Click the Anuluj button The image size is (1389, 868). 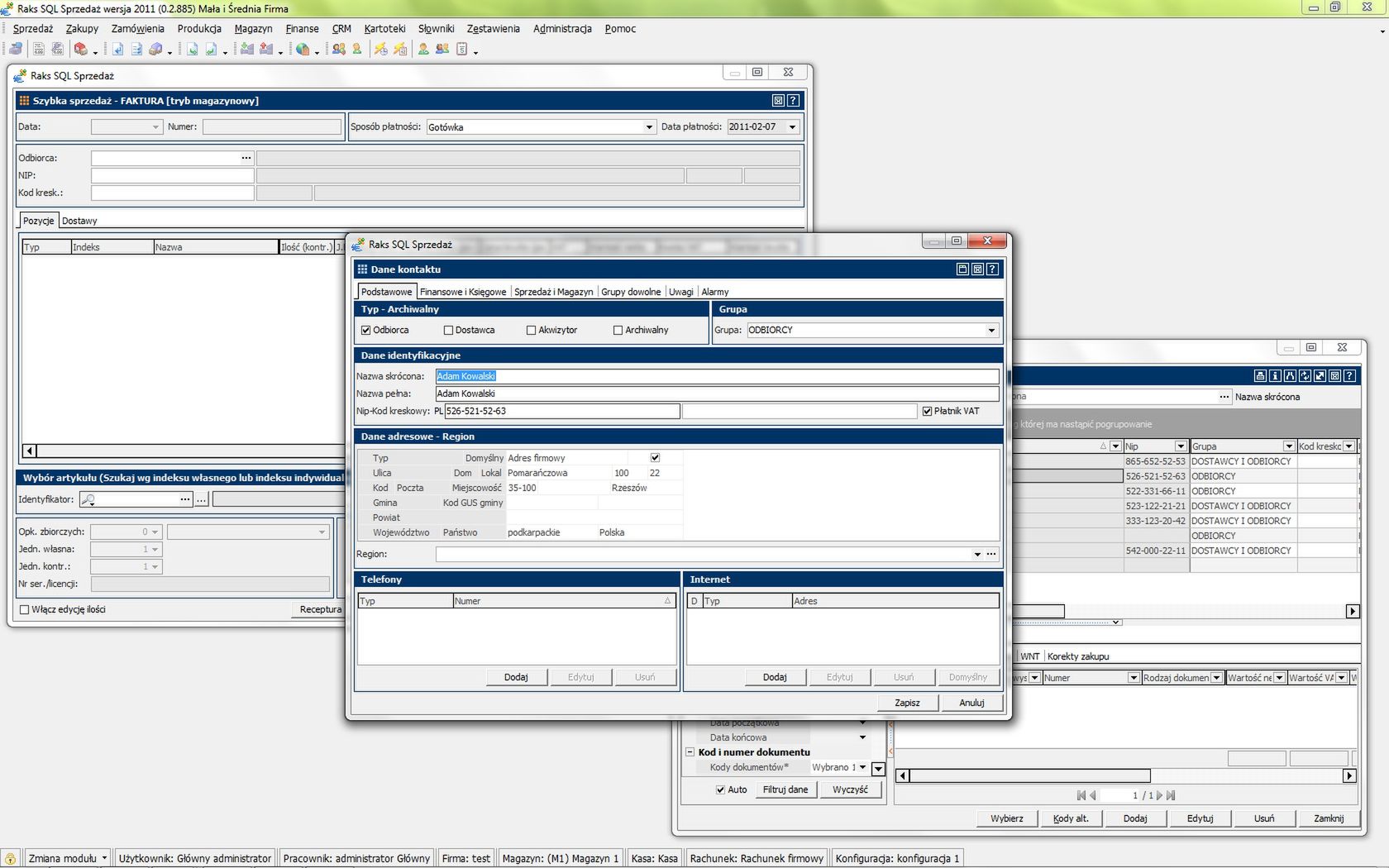[971, 703]
